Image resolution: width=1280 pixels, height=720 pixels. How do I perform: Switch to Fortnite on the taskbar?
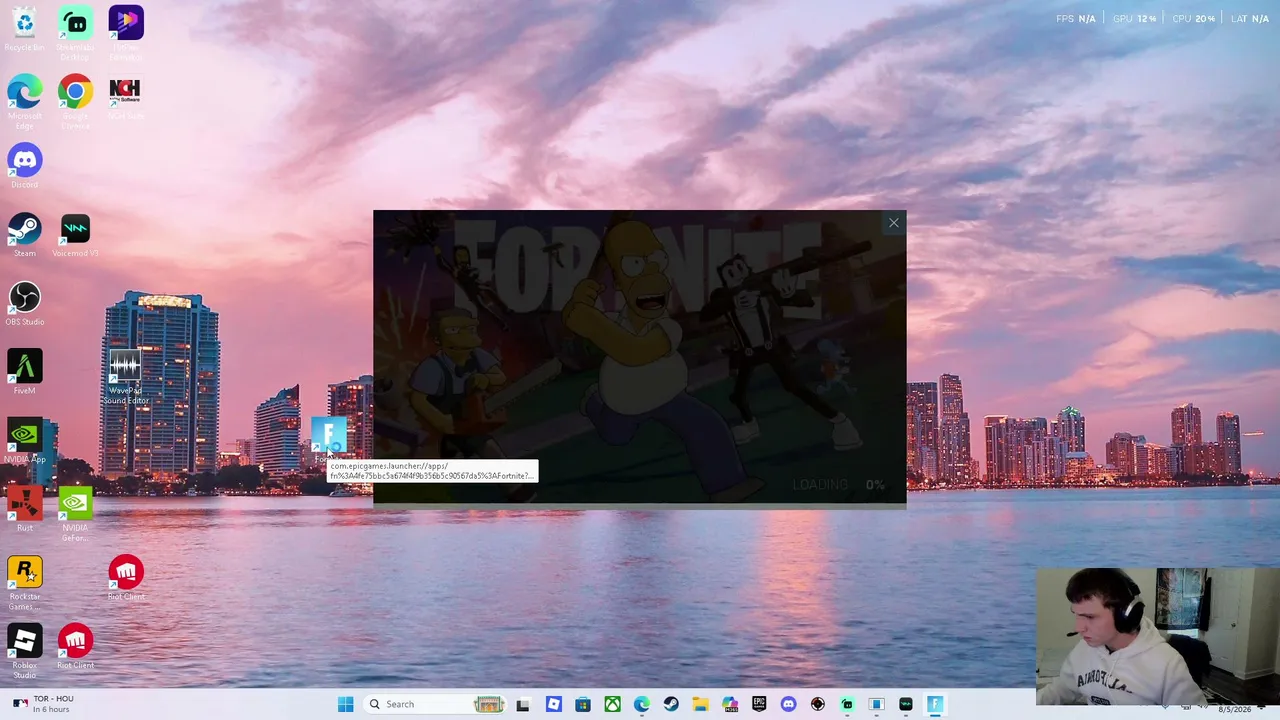coord(935,704)
